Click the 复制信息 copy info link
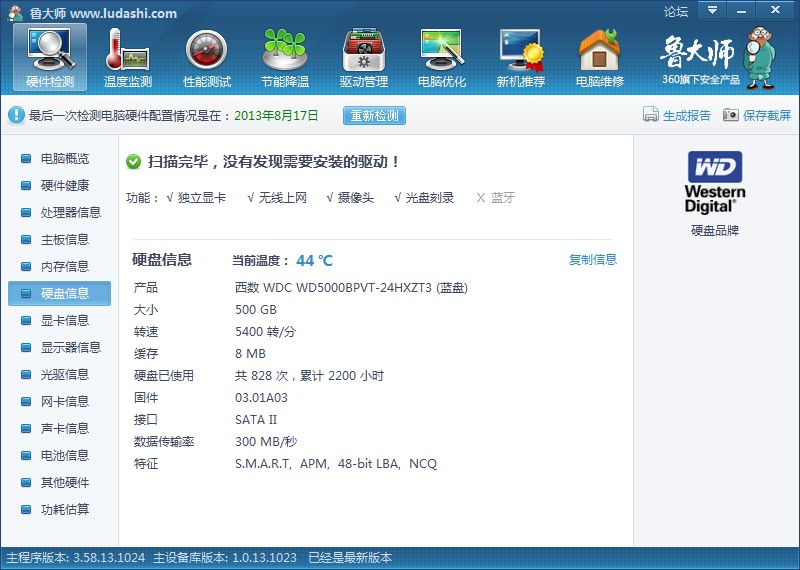 pyautogui.click(x=593, y=260)
